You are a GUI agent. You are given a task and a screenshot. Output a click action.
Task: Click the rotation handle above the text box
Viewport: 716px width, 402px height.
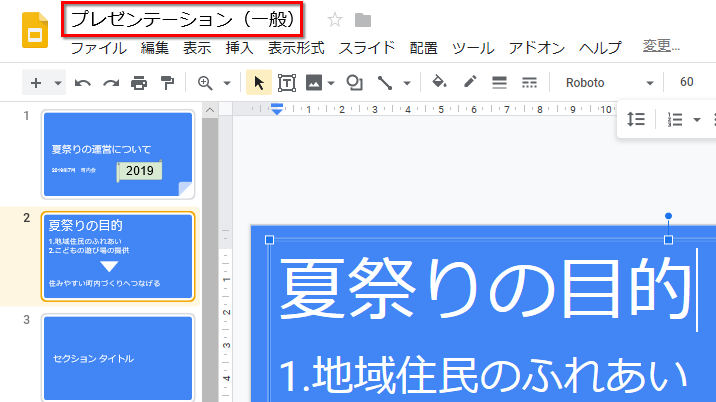pos(669,216)
